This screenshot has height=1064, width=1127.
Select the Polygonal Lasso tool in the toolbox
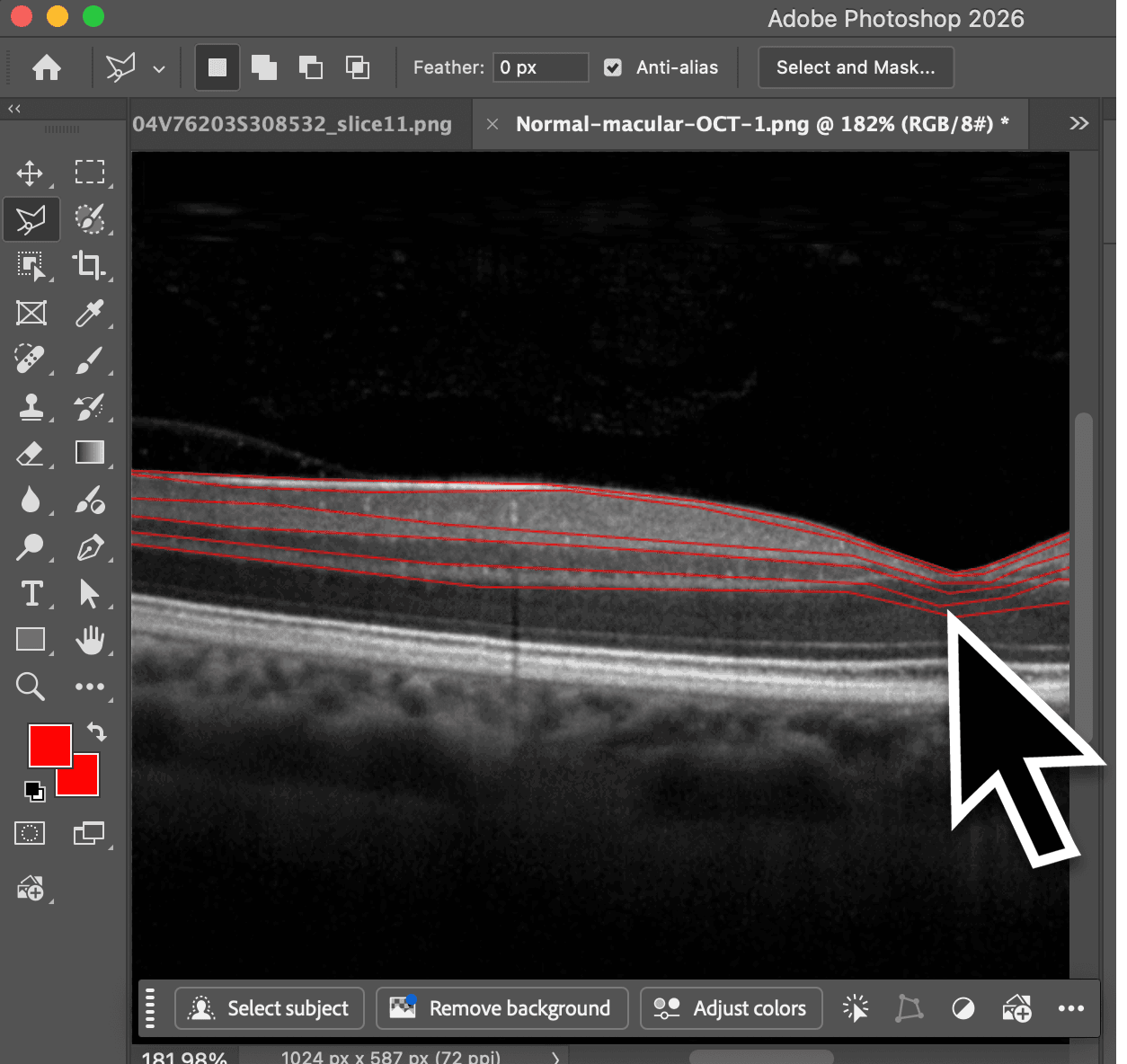click(31, 219)
